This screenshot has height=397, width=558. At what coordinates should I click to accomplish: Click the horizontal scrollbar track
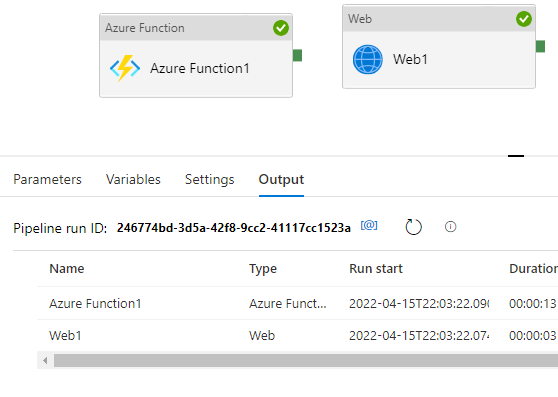coord(306,361)
